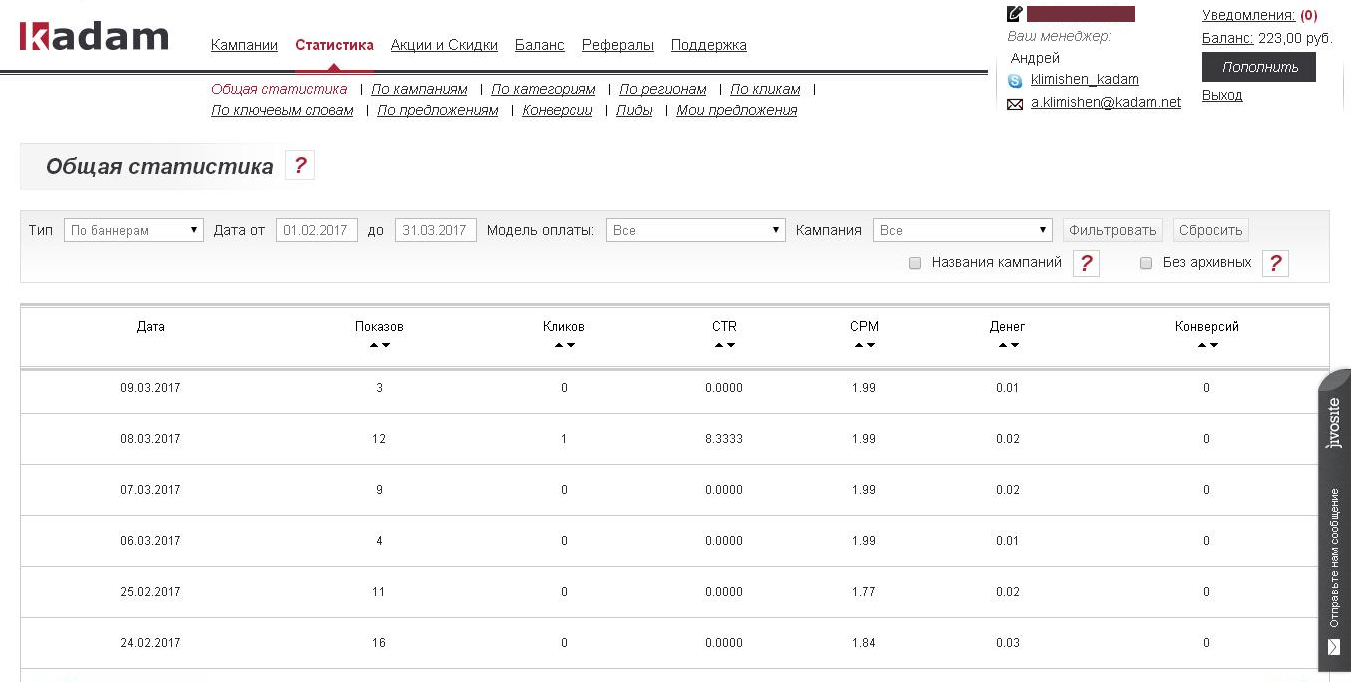Sort by Показов column arrows
This screenshot has width=1351, height=682.
pos(379,345)
